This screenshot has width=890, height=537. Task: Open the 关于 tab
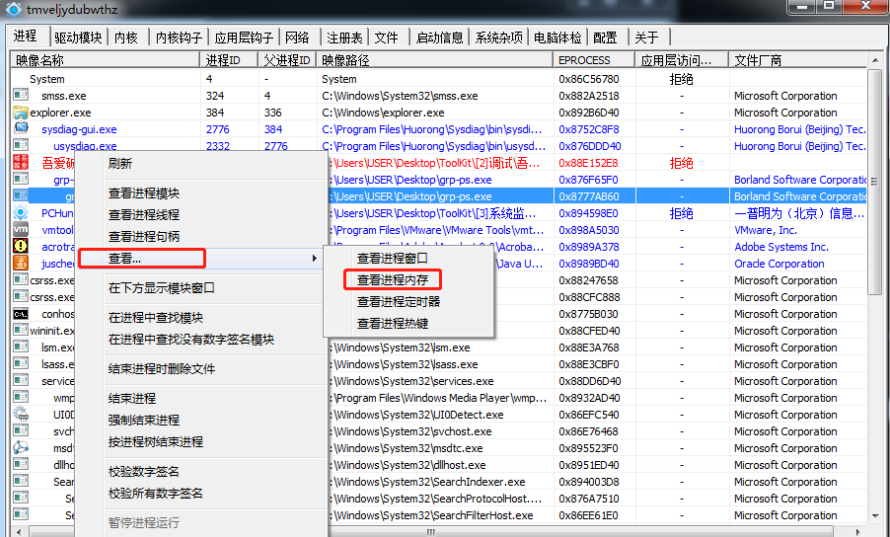pos(646,37)
